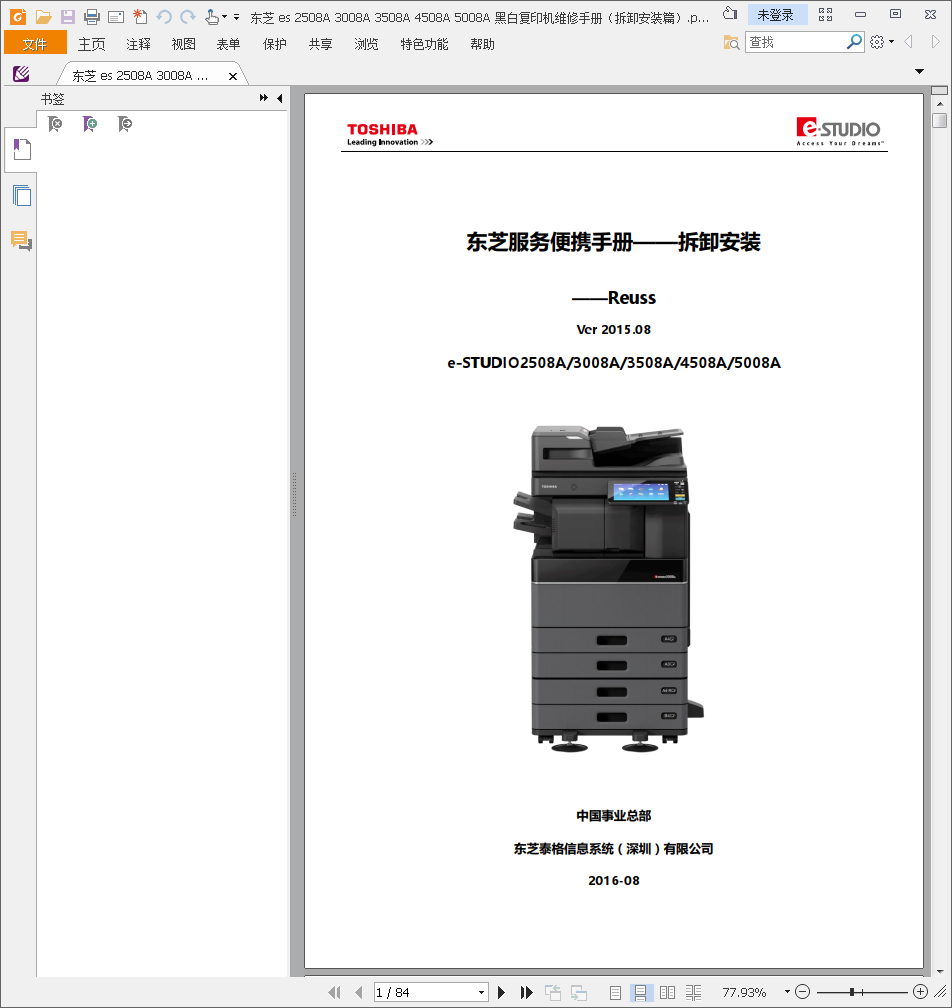952x1008 pixels.
Task: Create a new blank document with starred page icon
Action: [x=139, y=17]
